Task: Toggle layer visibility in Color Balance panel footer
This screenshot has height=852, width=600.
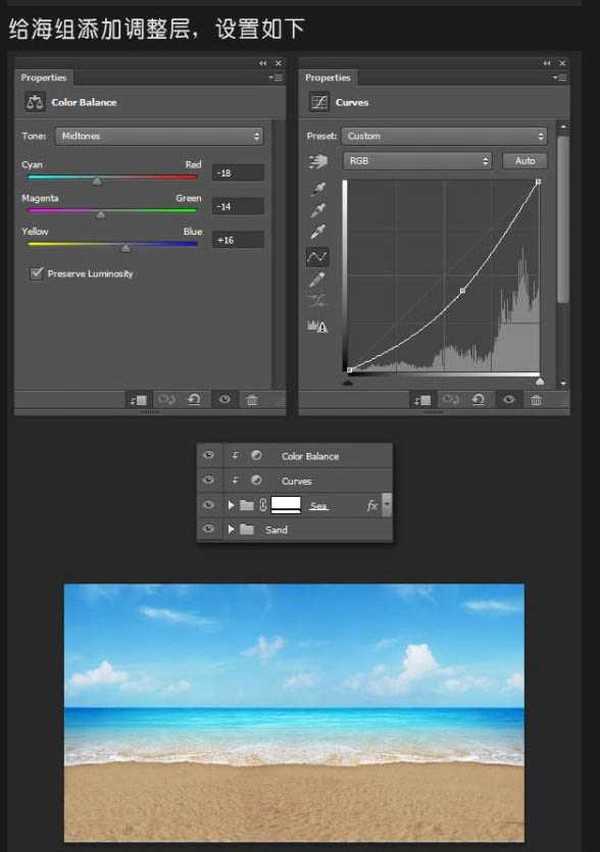Action: click(x=224, y=399)
